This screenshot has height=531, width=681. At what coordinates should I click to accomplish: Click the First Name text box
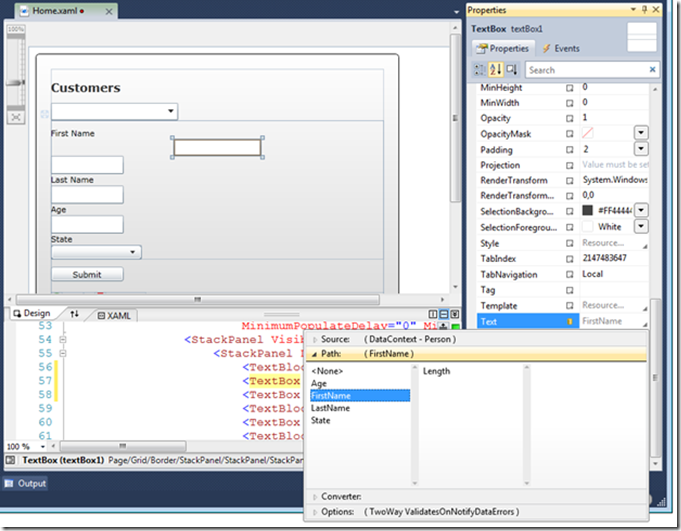click(x=87, y=165)
